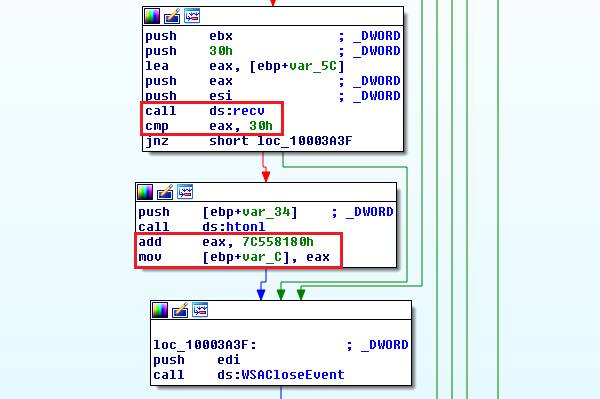Click the _DWORD comment on the 'push ebx' line

click(x=370, y=36)
